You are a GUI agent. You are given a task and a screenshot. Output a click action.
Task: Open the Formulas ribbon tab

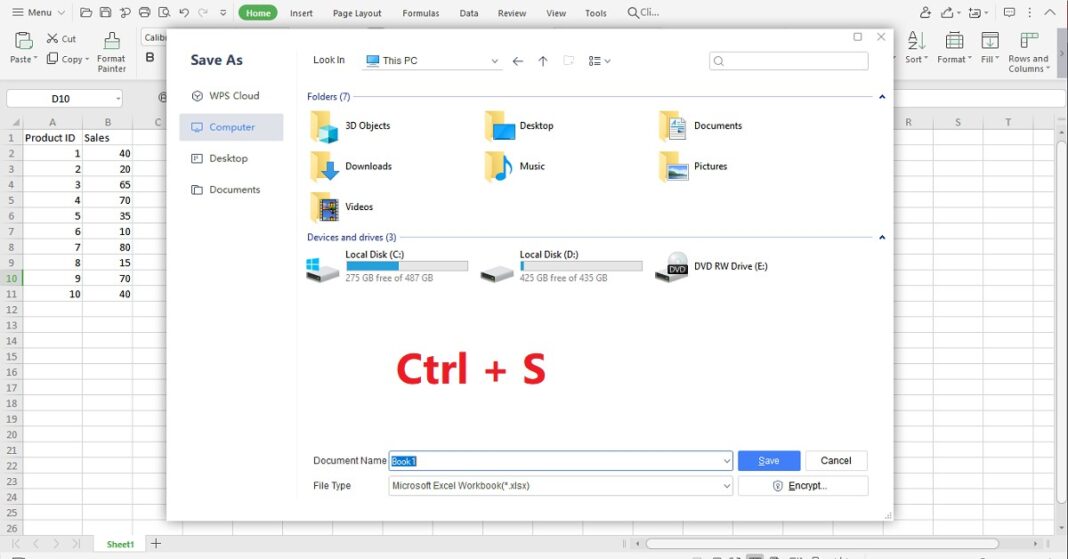pyautogui.click(x=420, y=13)
